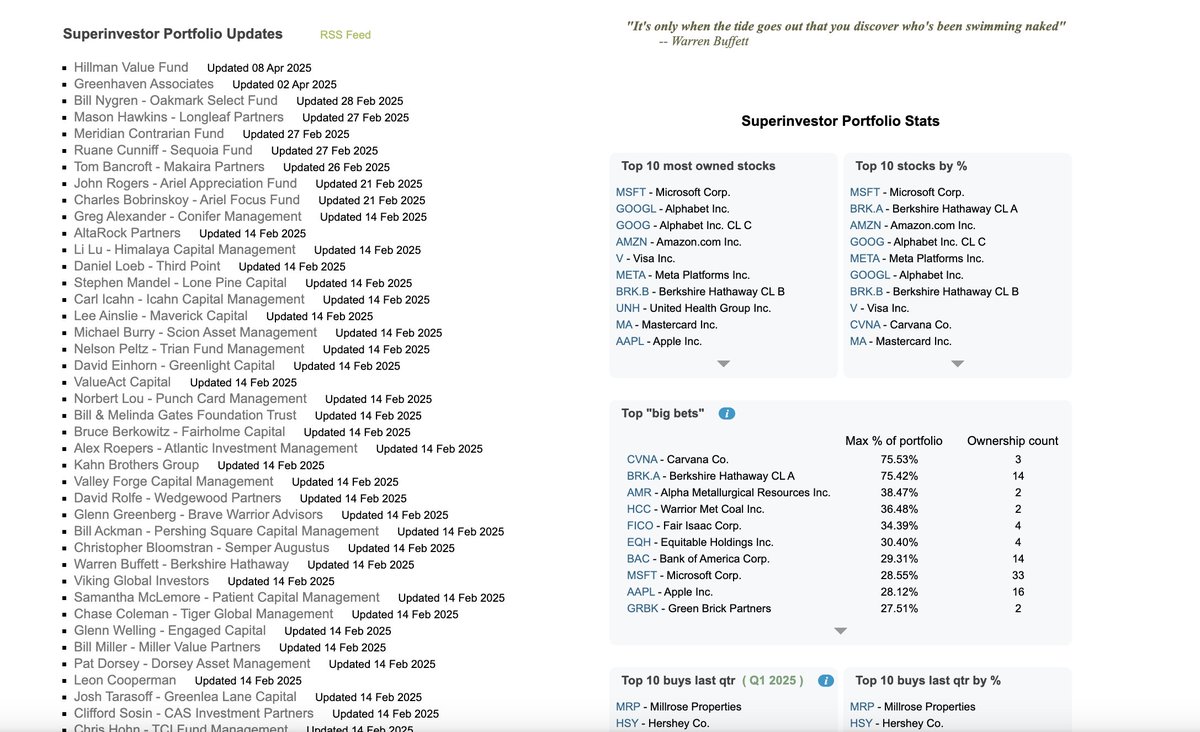Screen dimensions: 1200x732
Task: Click UNH ticker in most owned stocks
Action: 628,308
